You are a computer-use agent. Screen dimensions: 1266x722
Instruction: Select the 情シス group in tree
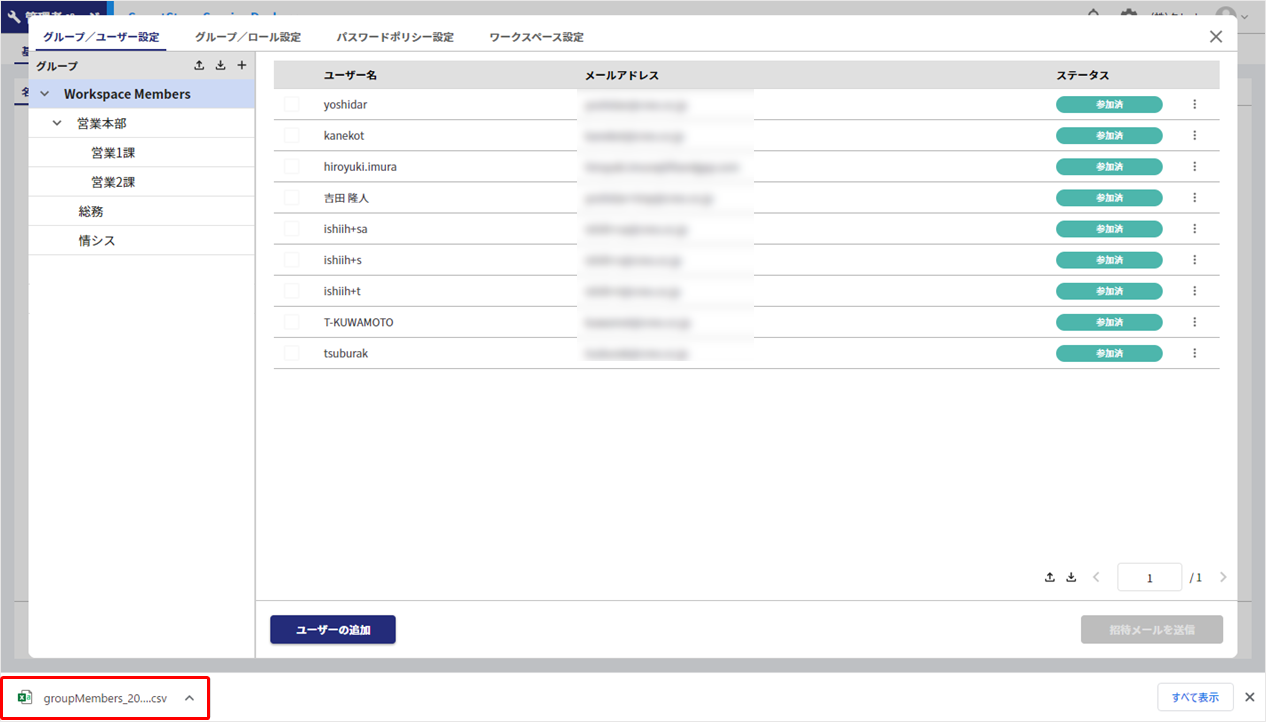[x=97, y=241]
